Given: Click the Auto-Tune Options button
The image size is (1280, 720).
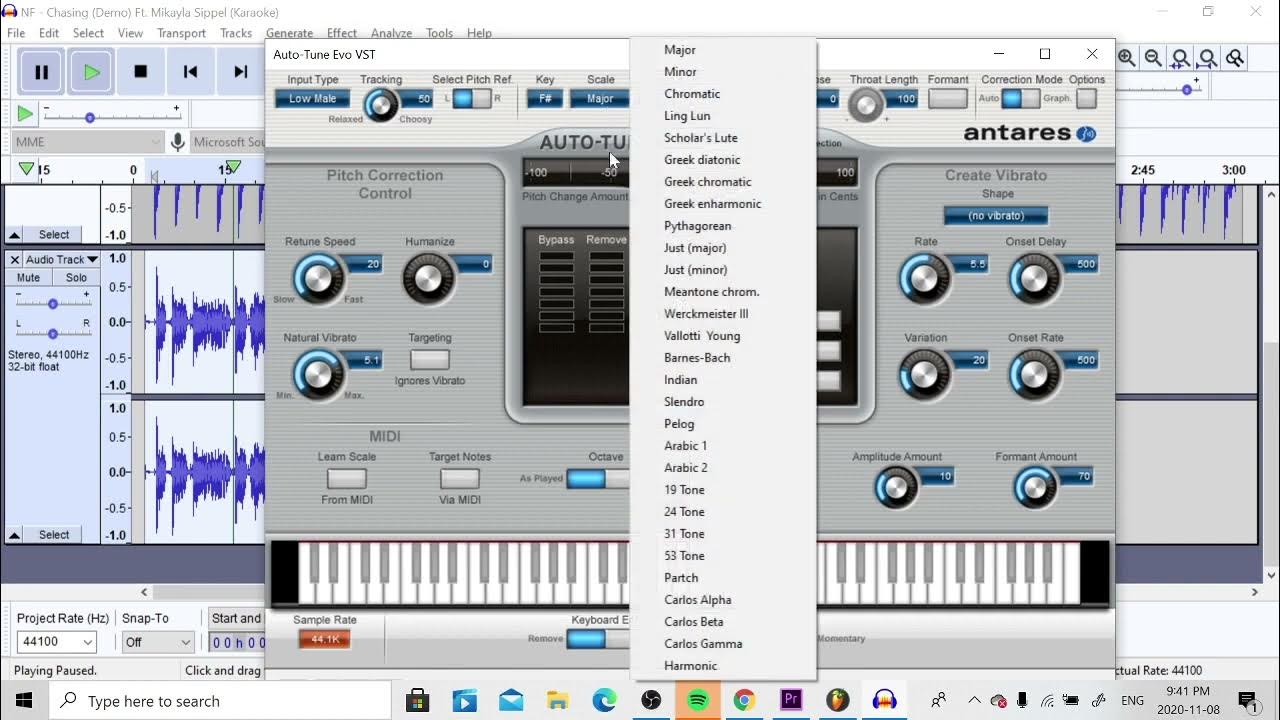Looking at the screenshot, I should [x=1086, y=99].
